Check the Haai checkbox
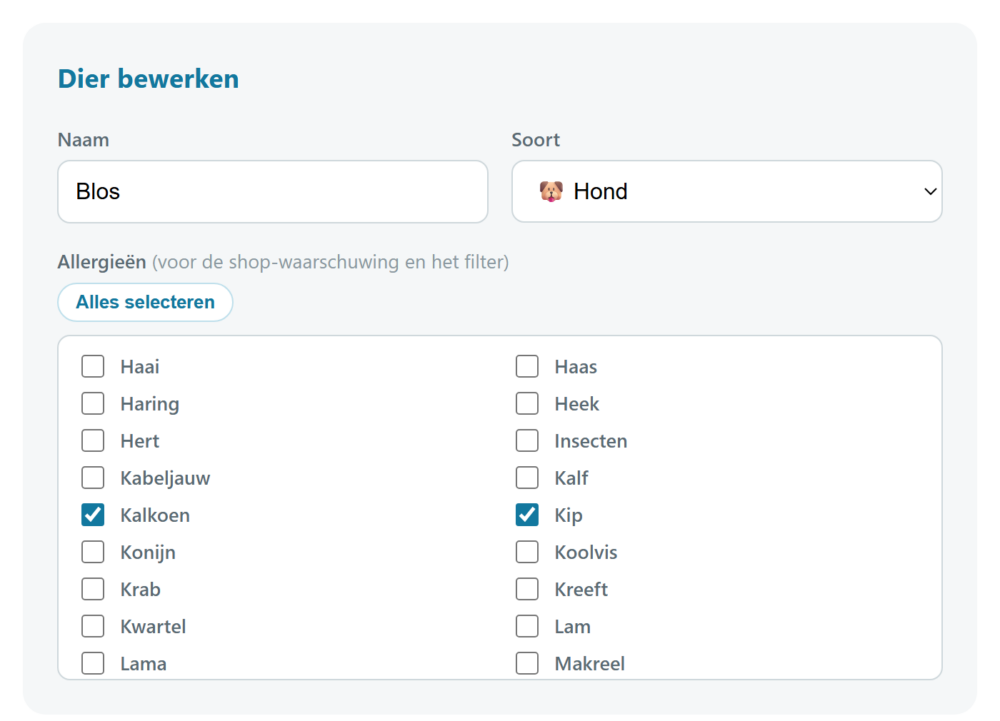Viewport: 1000px width, 721px height. coord(93,367)
